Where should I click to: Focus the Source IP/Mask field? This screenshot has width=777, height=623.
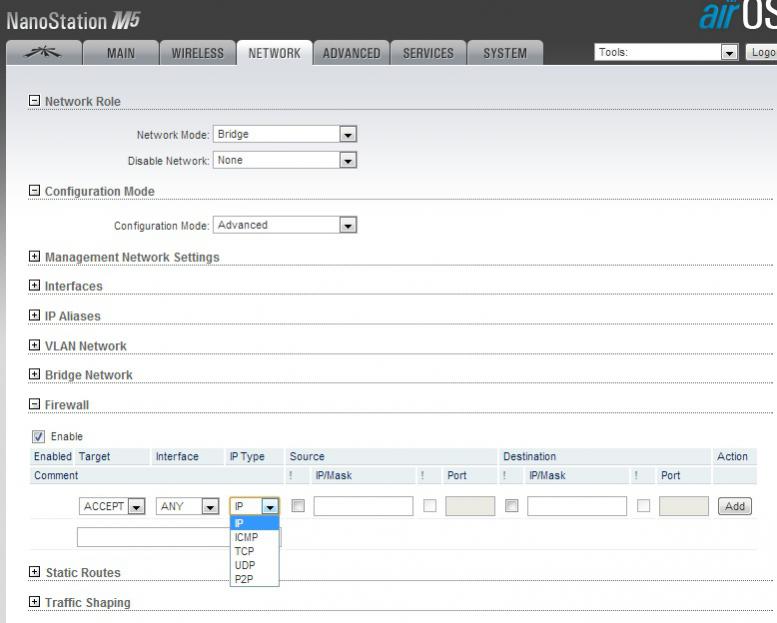pos(363,506)
